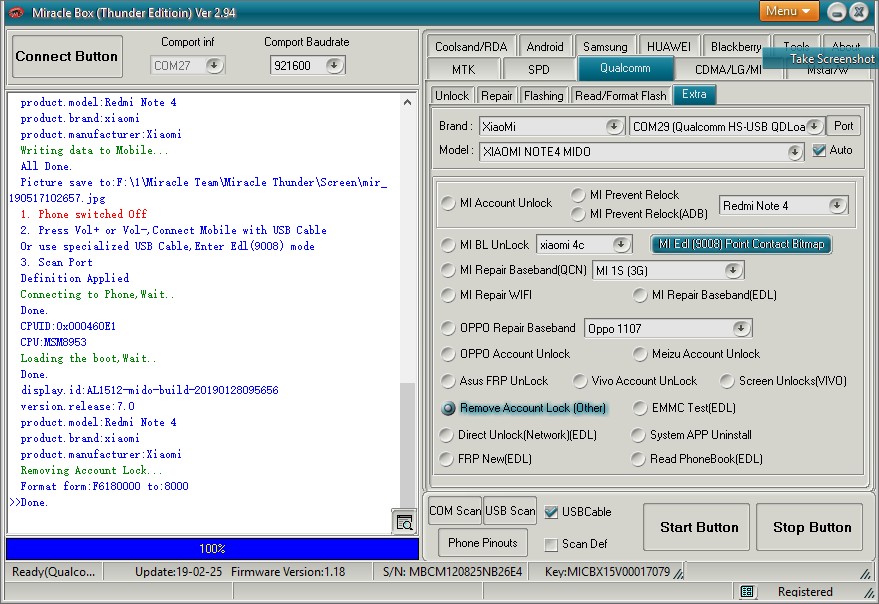
Task: Switch to the Blackberry tab
Action: (735, 47)
